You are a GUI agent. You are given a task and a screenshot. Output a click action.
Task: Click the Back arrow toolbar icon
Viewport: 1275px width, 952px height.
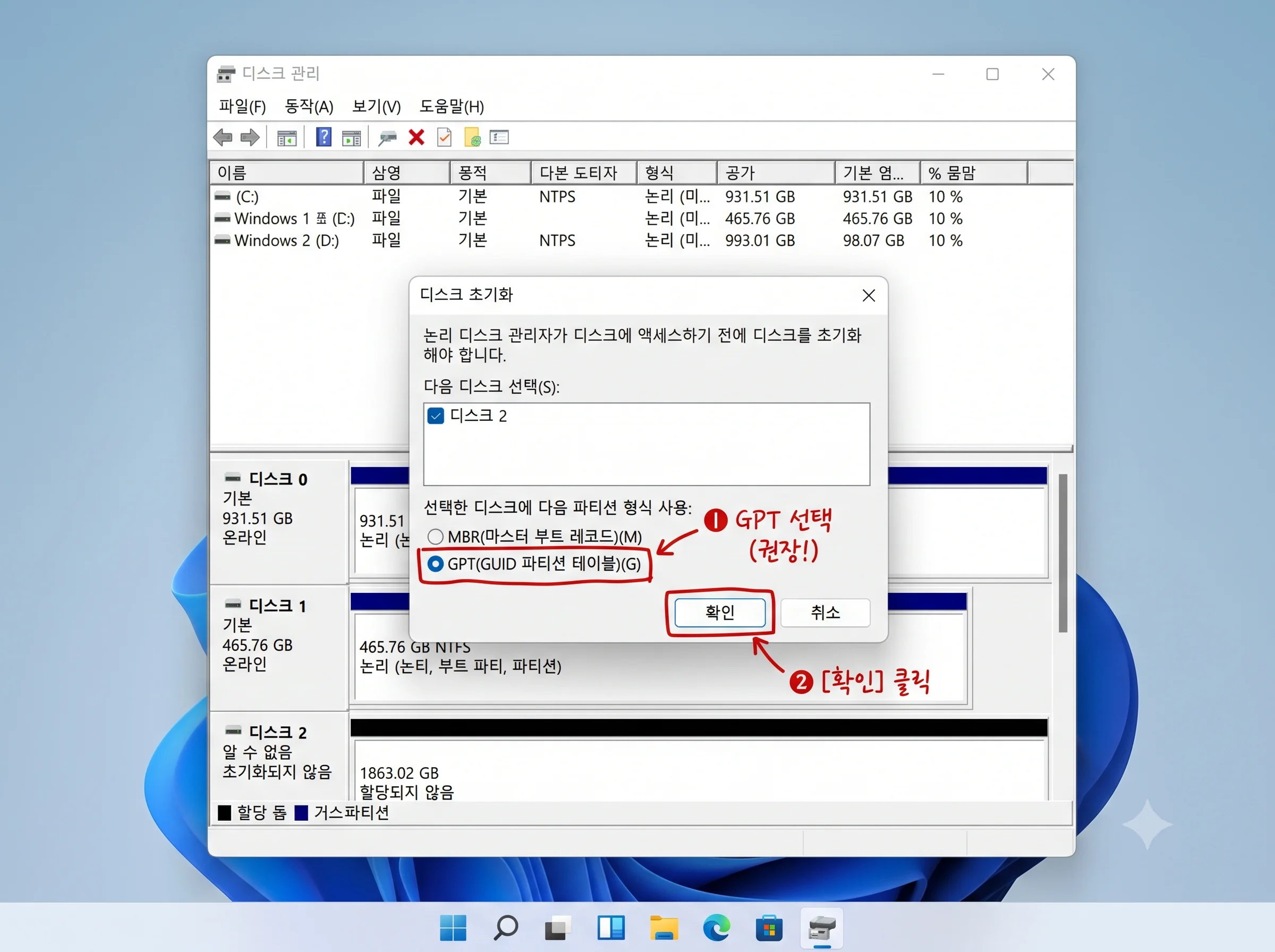[x=223, y=138]
